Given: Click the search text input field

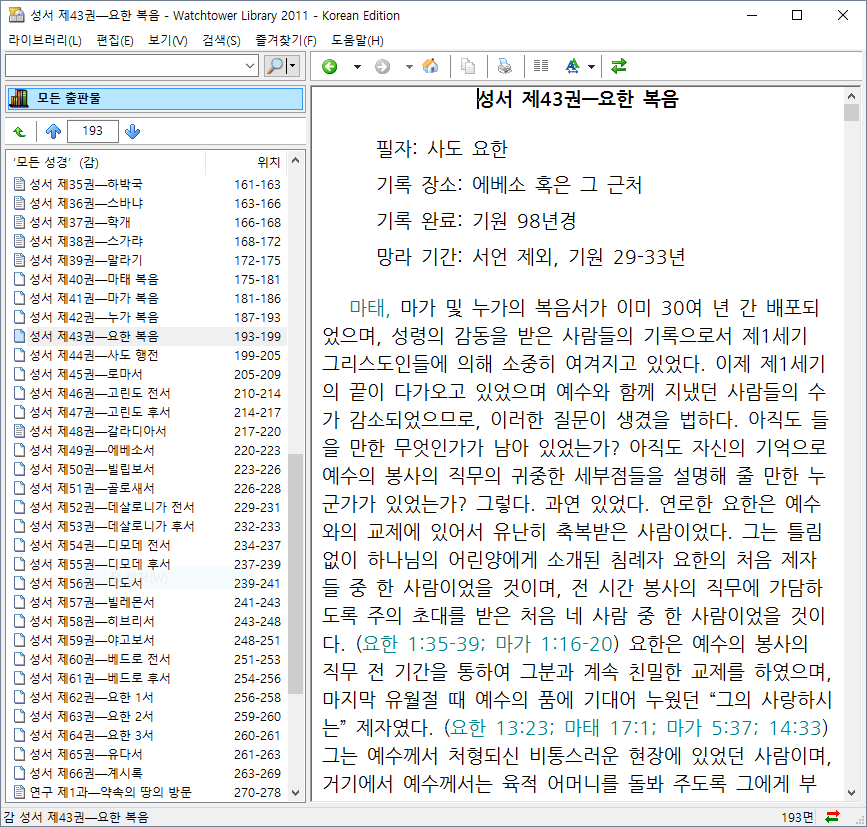Looking at the screenshot, I should tap(124, 66).
